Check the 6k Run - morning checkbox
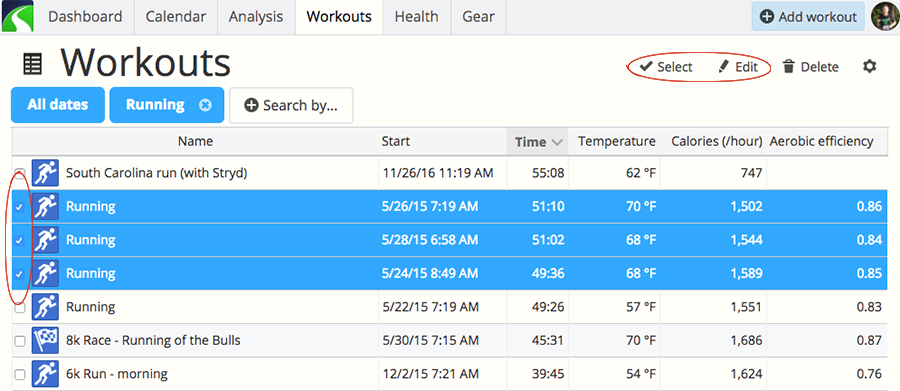 (x=20, y=375)
